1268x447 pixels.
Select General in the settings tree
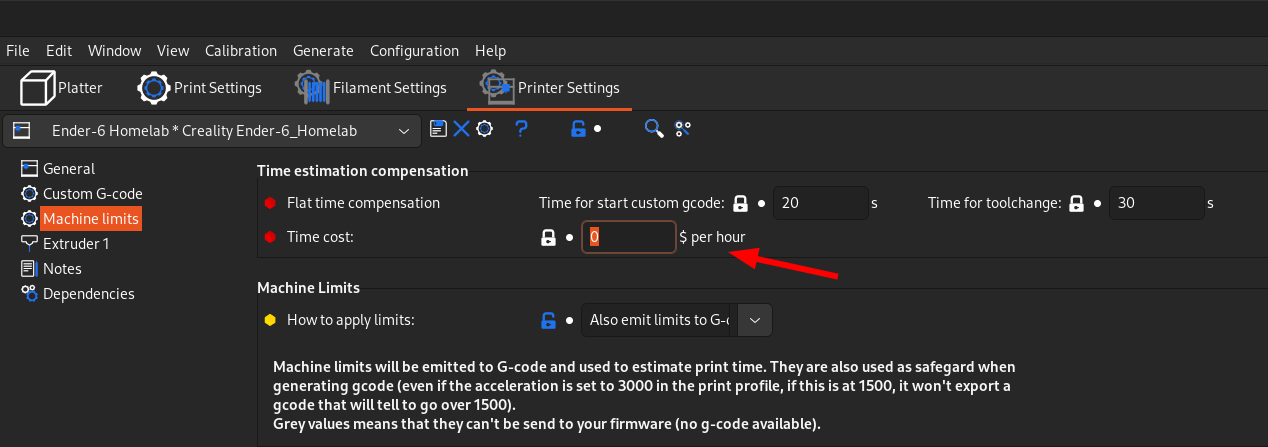[69, 169]
